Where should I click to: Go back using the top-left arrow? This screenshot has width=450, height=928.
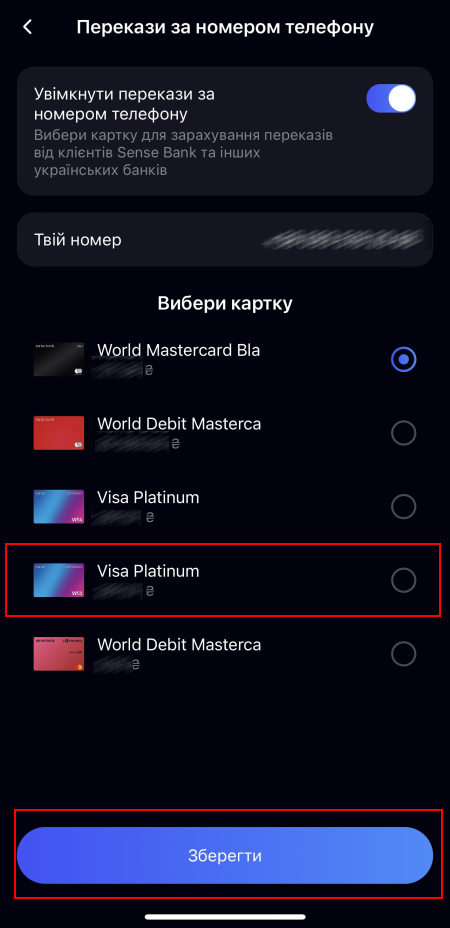(x=27, y=27)
